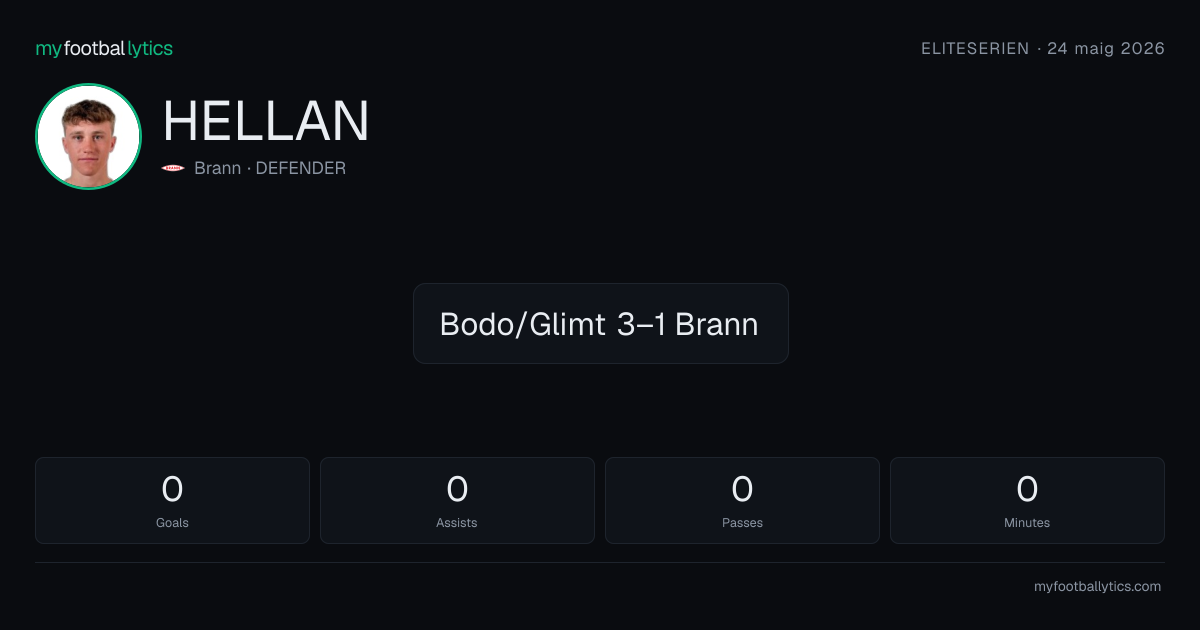Select the Assists stat card
This screenshot has height=630, width=1200.
pyautogui.click(x=457, y=500)
